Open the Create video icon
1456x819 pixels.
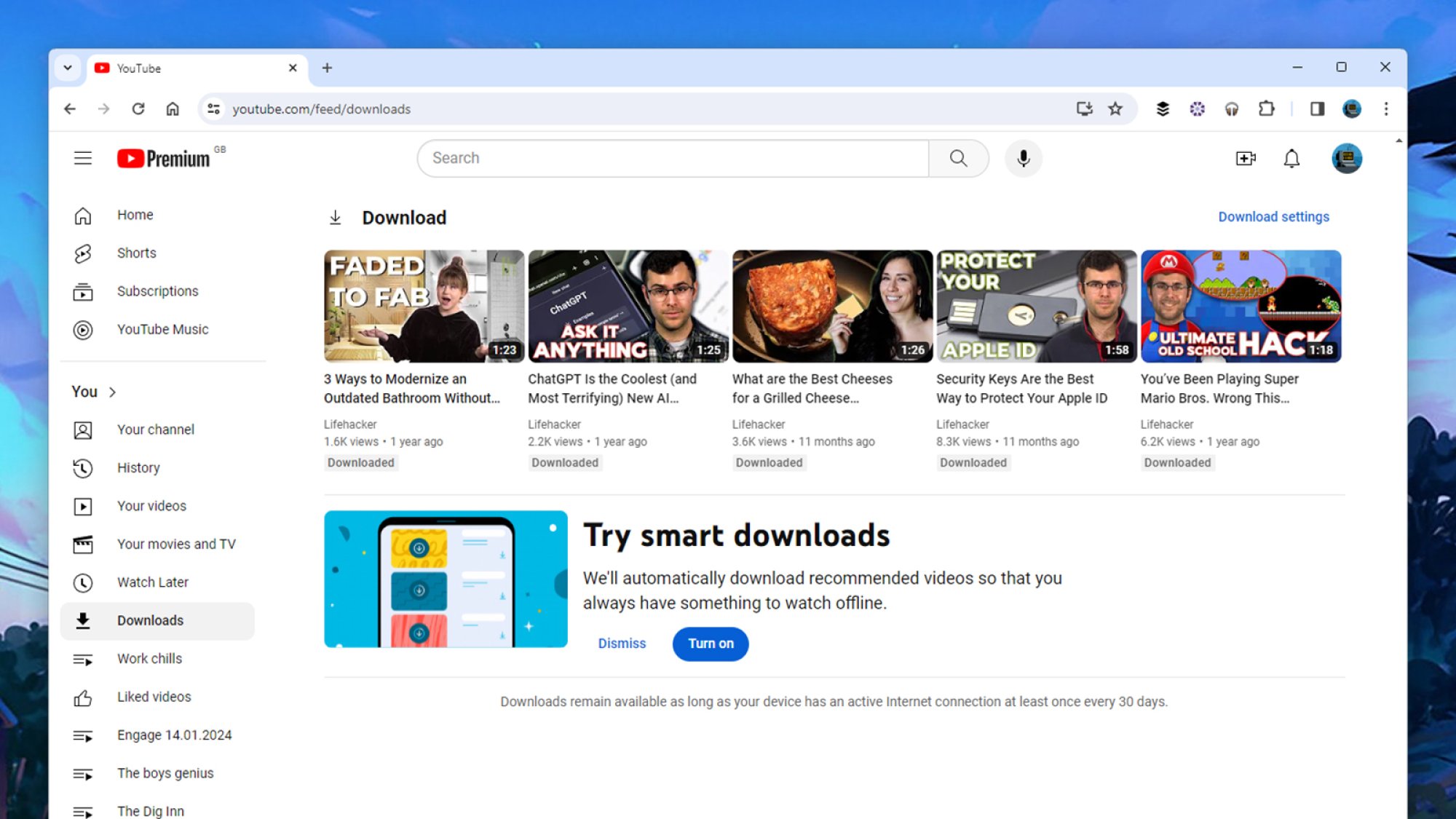point(1246,158)
